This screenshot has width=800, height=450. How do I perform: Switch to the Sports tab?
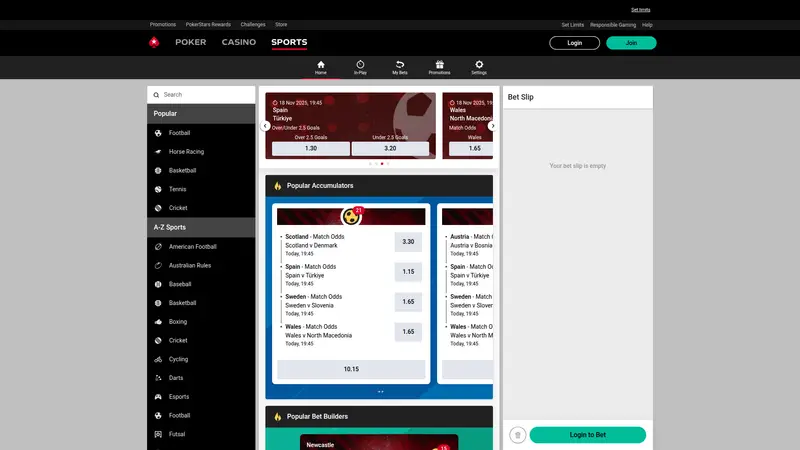tap(289, 42)
